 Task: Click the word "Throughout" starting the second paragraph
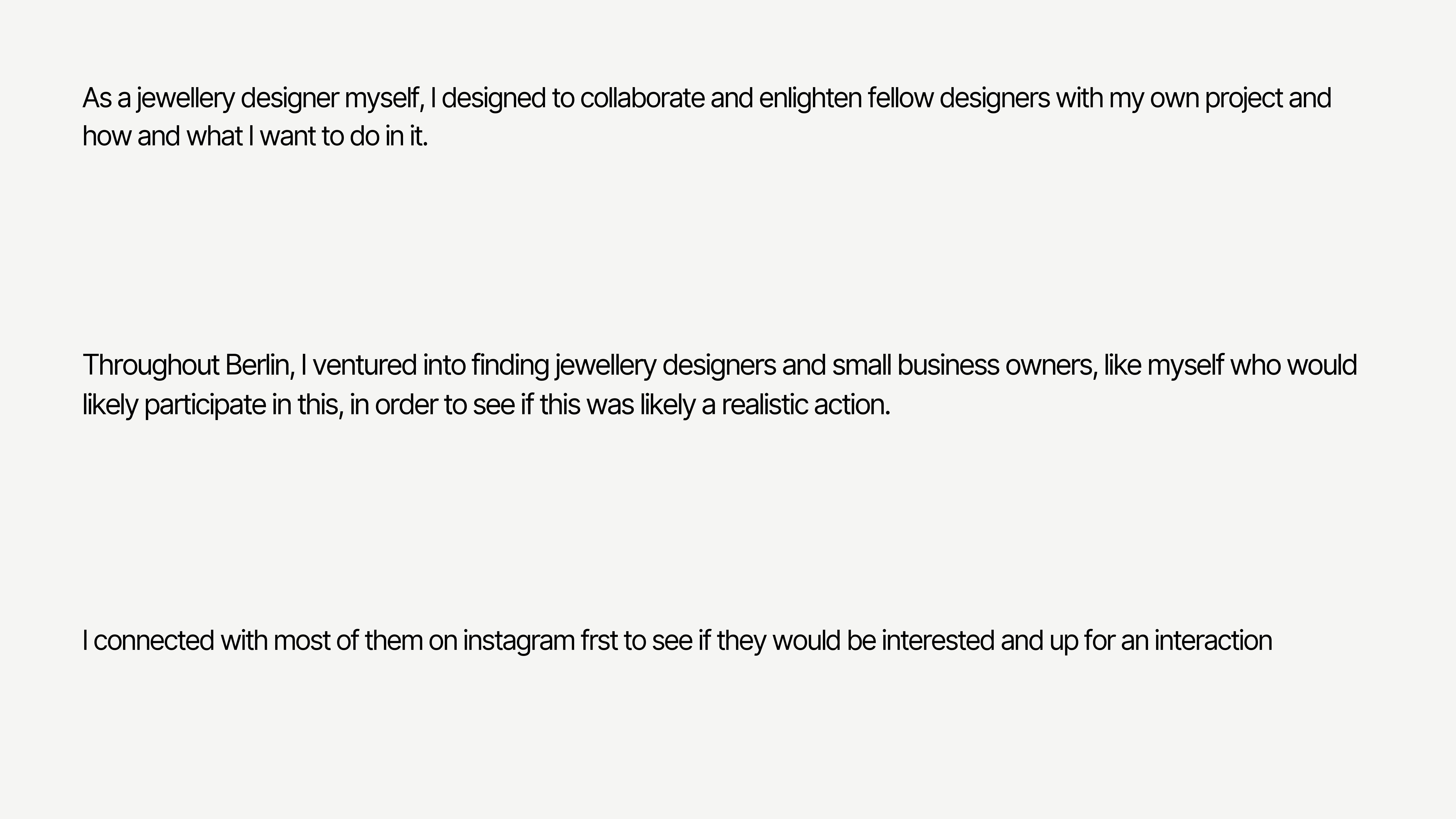[151, 365]
